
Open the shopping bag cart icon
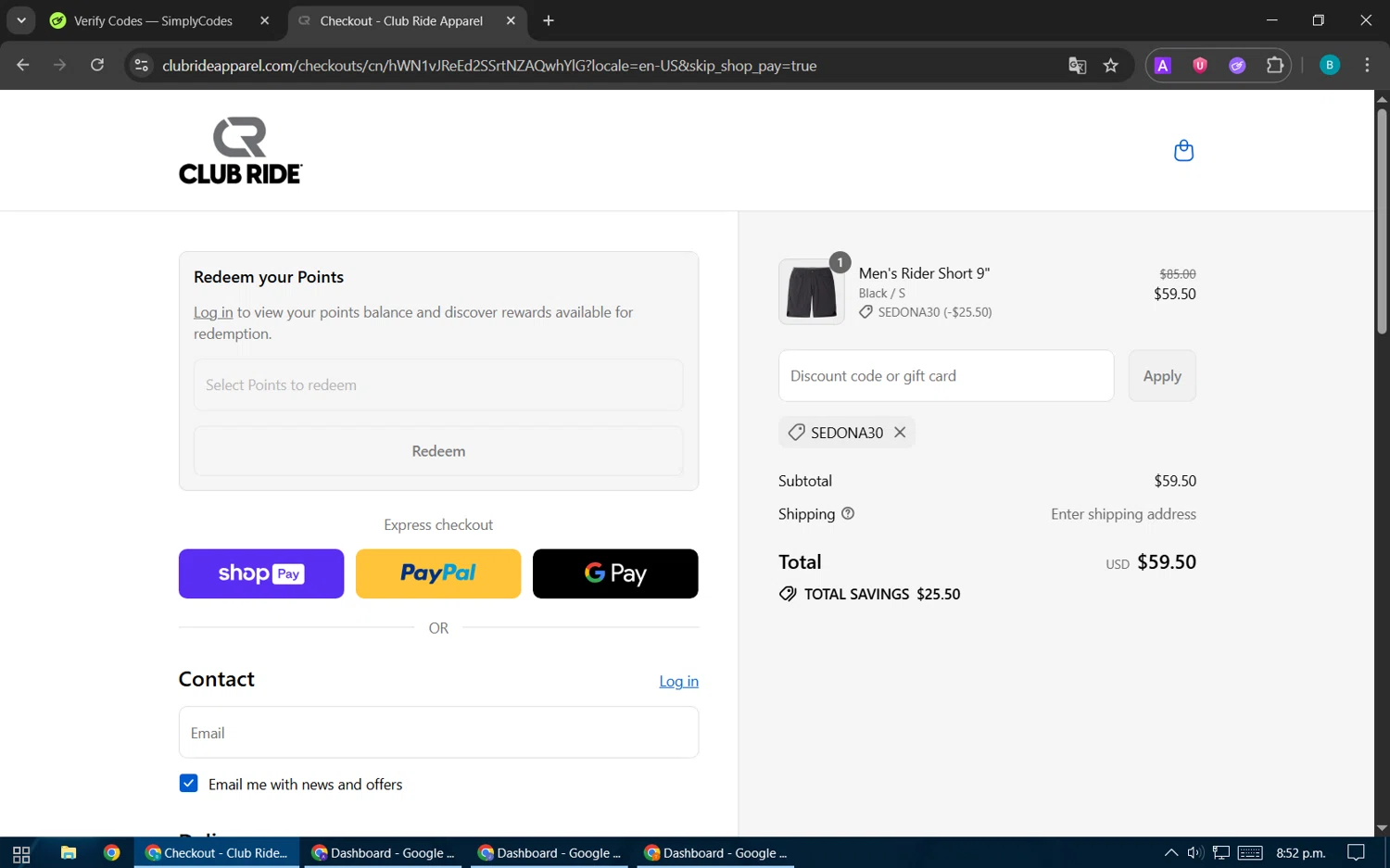click(1183, 150)
